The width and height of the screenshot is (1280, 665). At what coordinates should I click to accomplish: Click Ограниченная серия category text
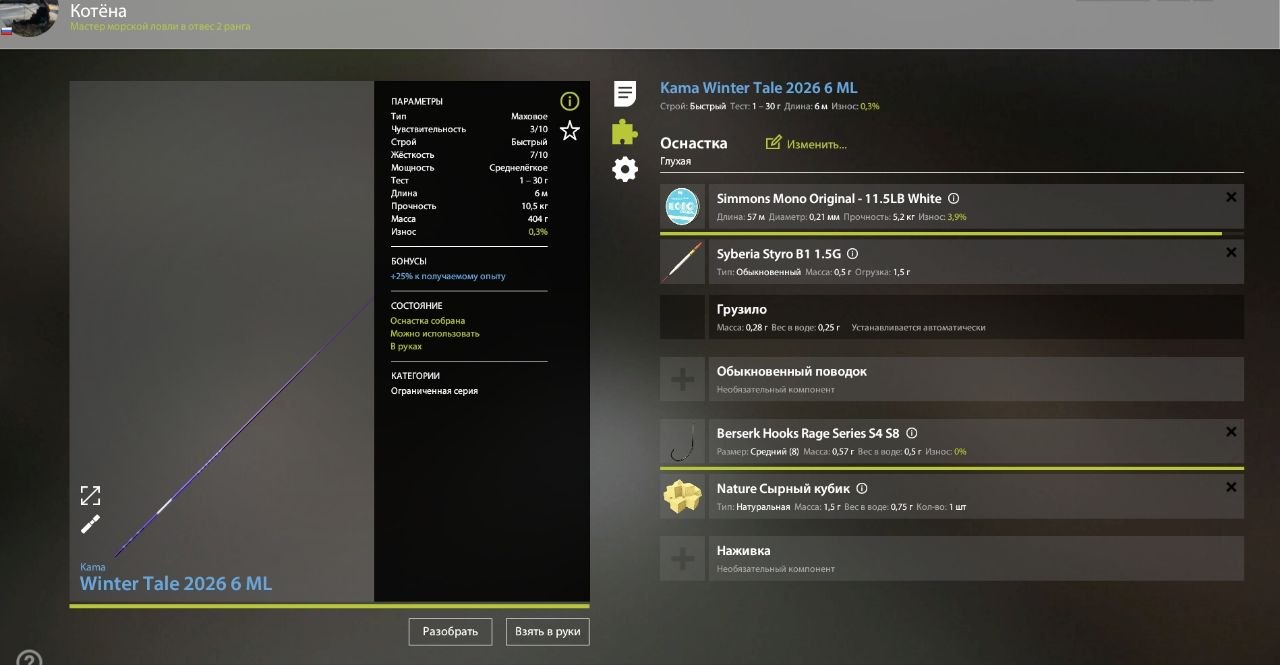[434, 391]
